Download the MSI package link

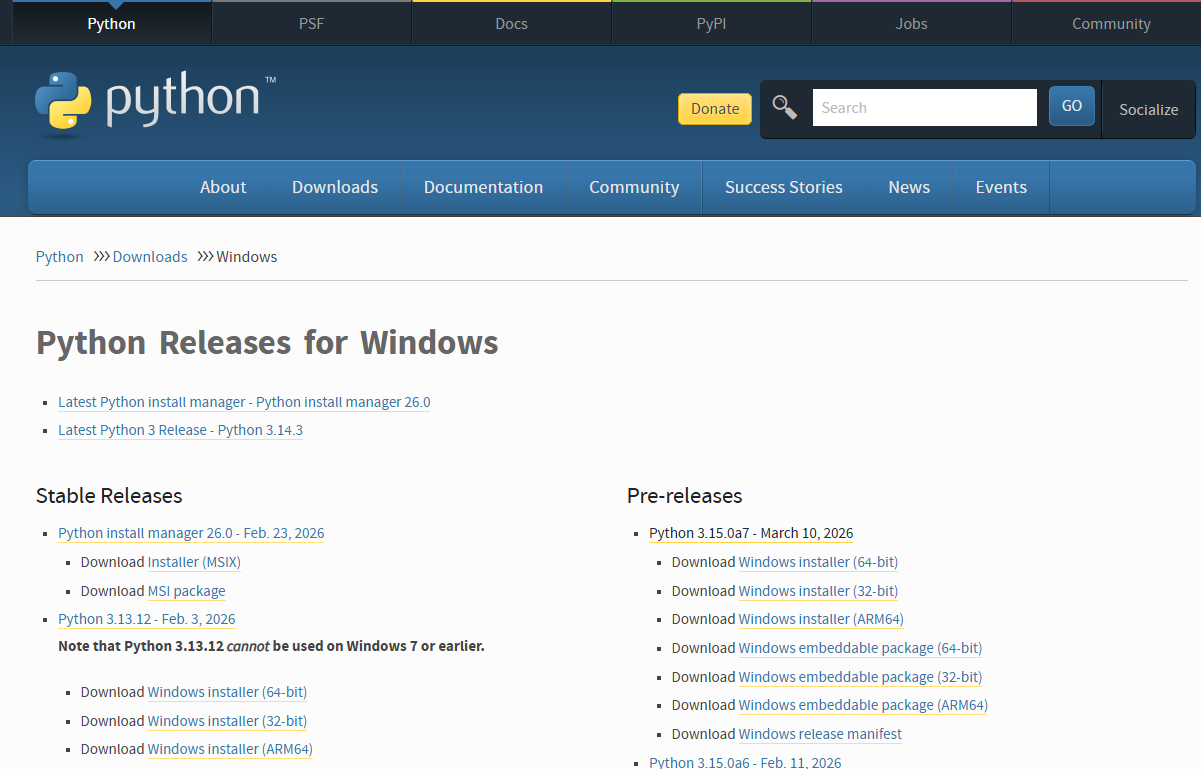pyautogui.click(x=186, y=591)
